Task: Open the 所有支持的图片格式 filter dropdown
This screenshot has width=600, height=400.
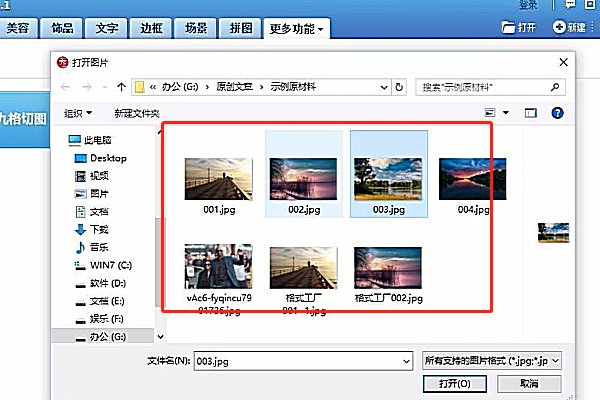Action: pyautogui.click(x=492, y=361)
